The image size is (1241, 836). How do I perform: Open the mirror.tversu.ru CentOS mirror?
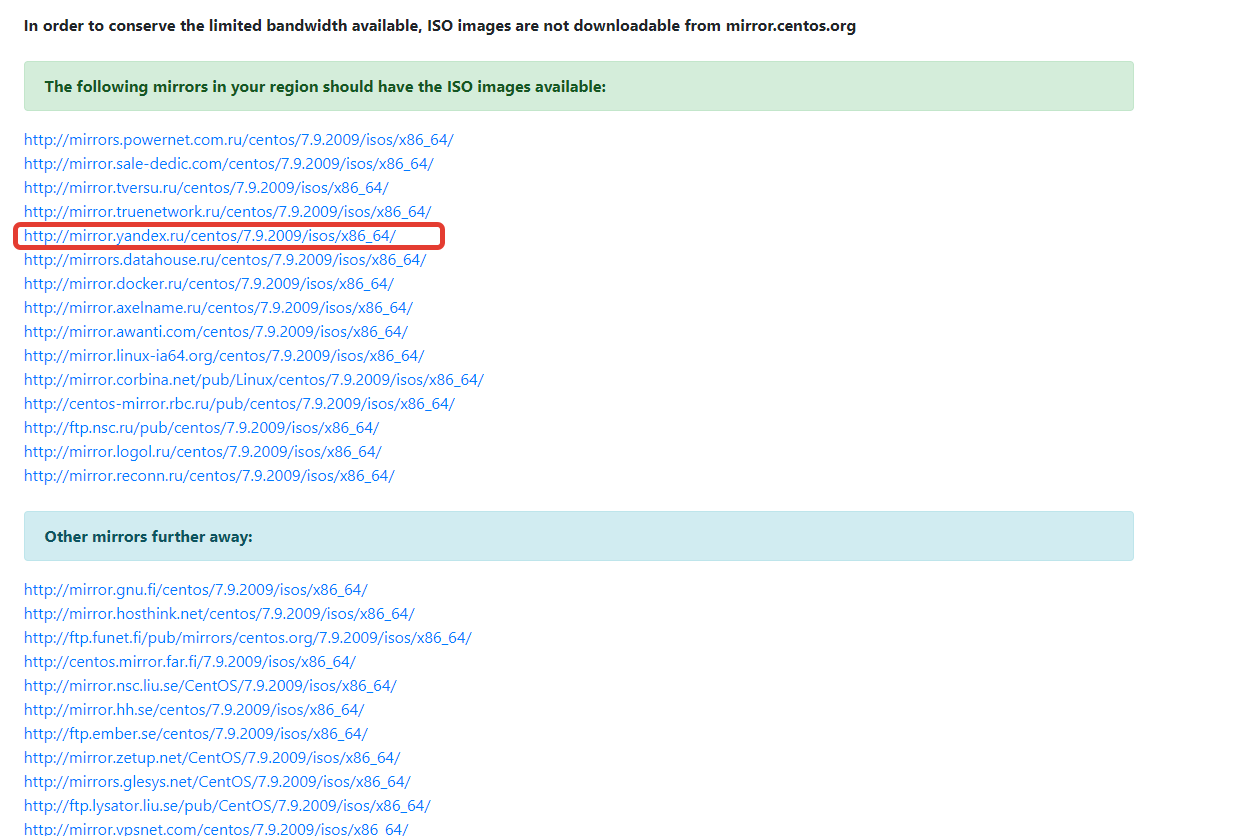(x=206, y=187)
